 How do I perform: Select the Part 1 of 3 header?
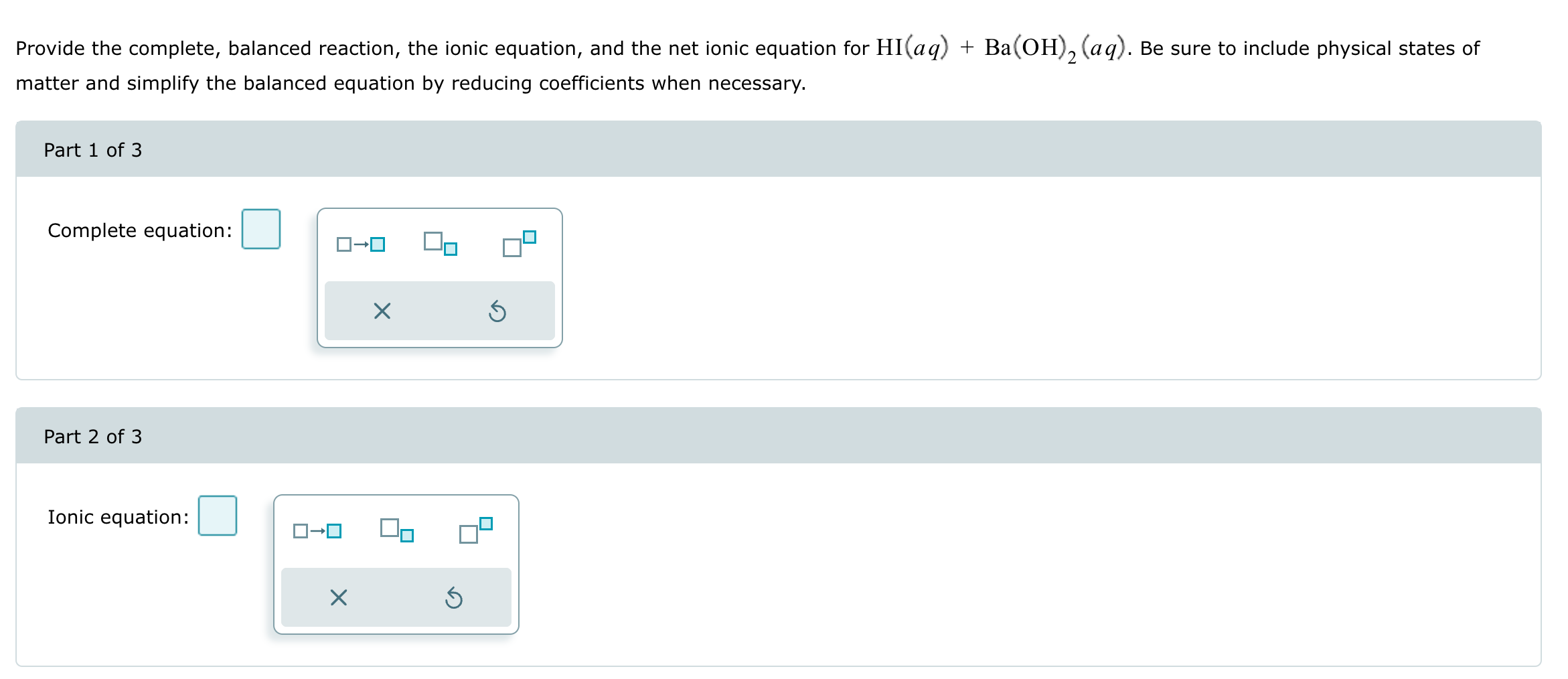[92, 150]
